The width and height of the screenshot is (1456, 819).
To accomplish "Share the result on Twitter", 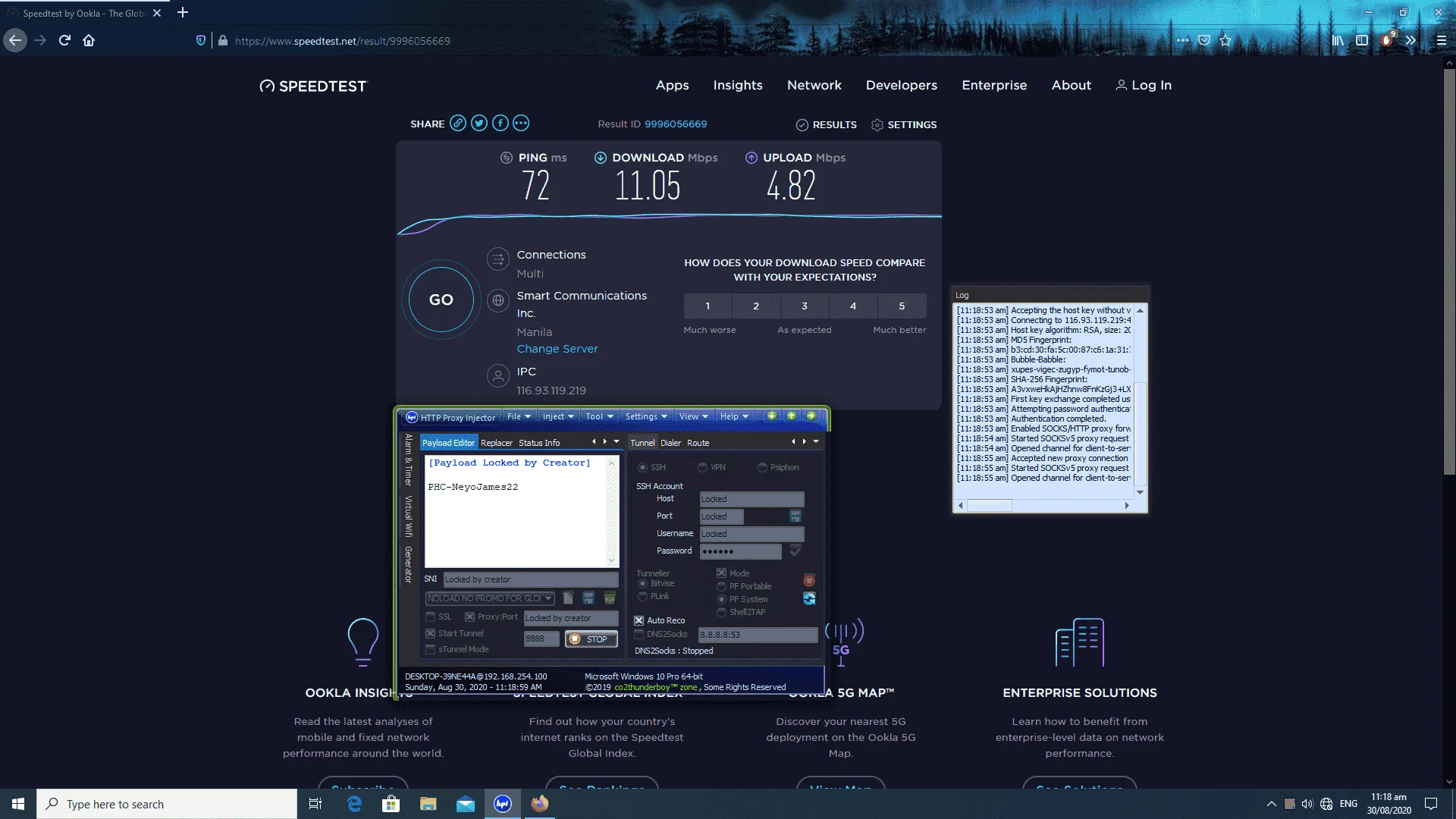I will [479, 124].
